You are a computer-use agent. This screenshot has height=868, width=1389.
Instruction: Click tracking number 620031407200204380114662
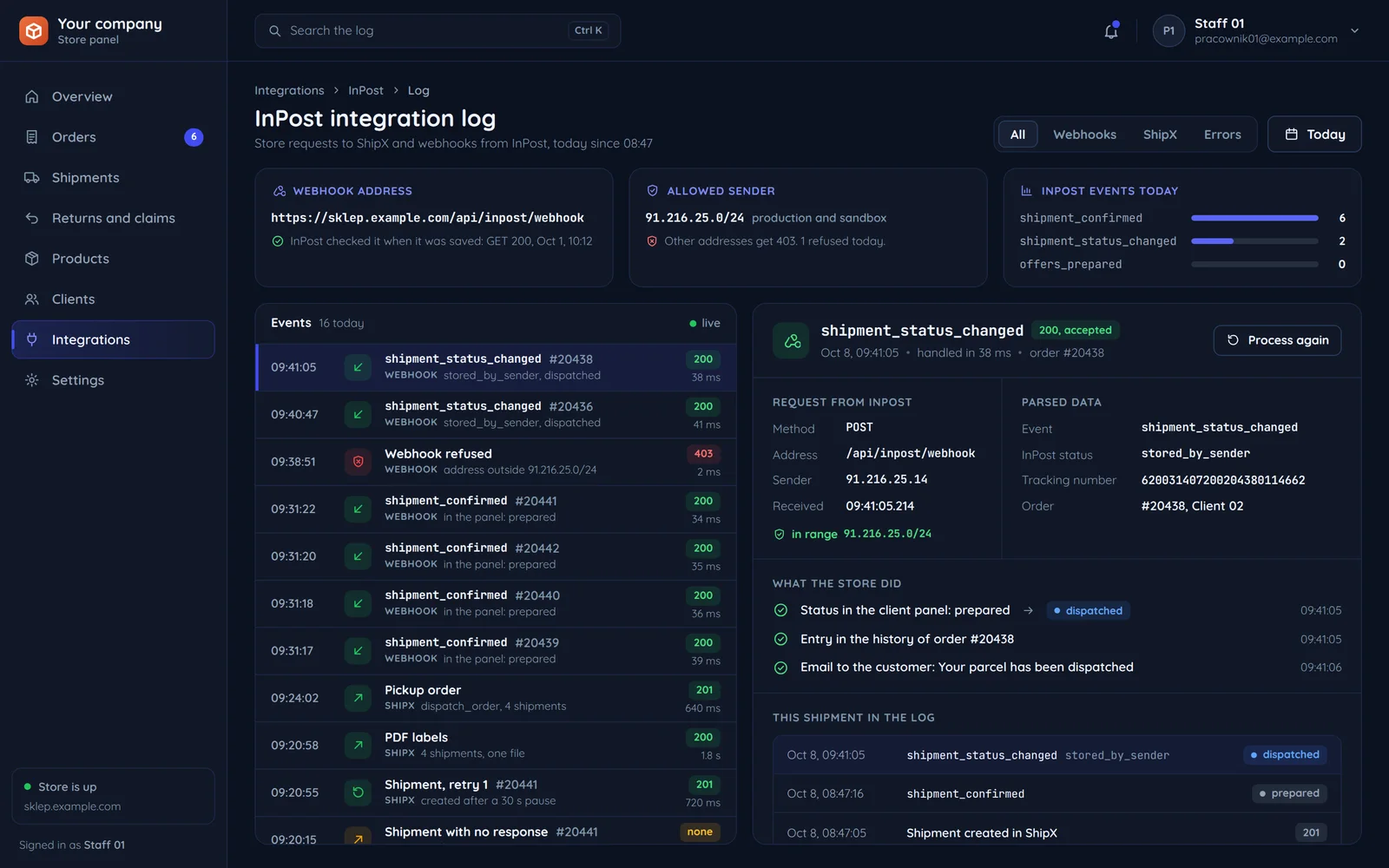click(1223, 480)
